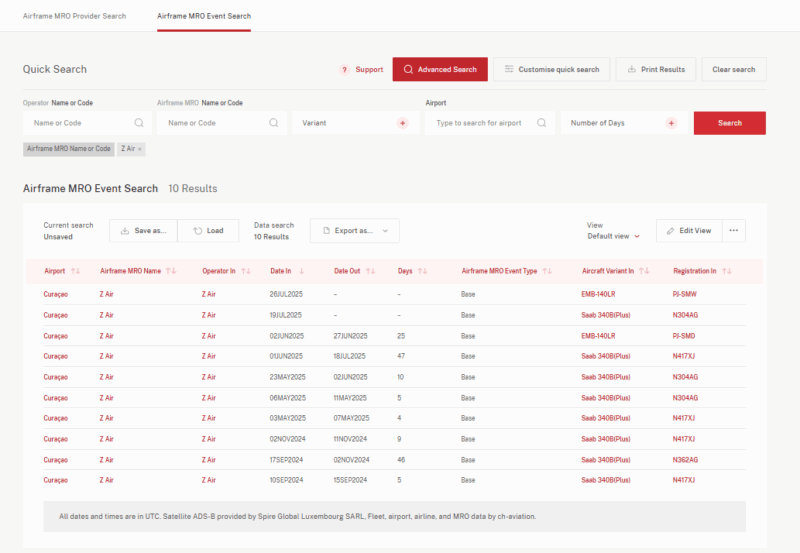Select the Airframe MRO Event Search tab
800x553 pixels.
204,16
